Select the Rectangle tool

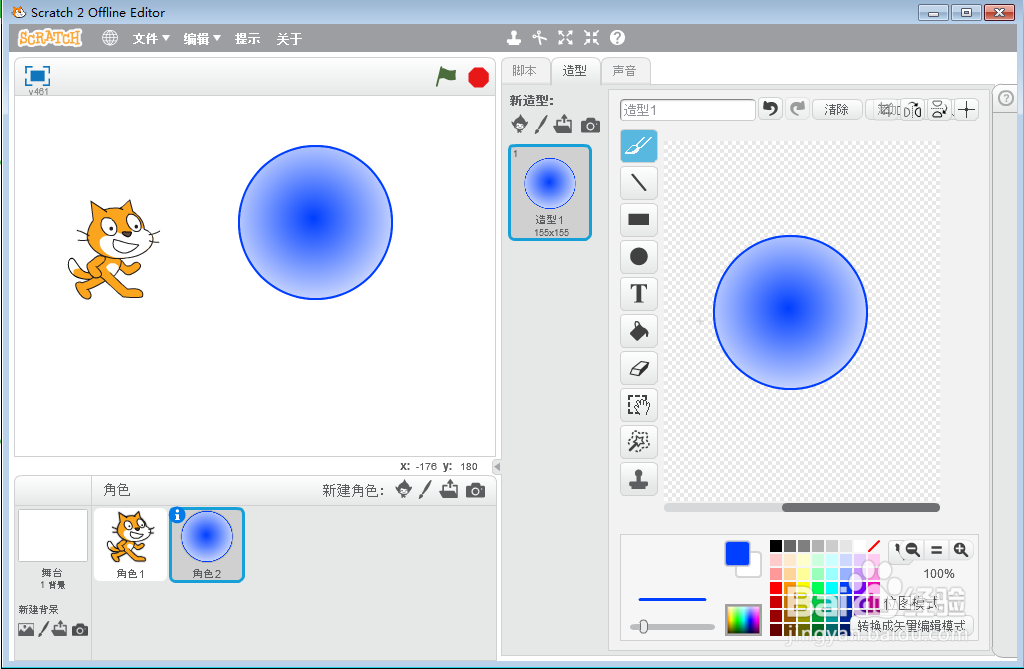click(638, 220)
